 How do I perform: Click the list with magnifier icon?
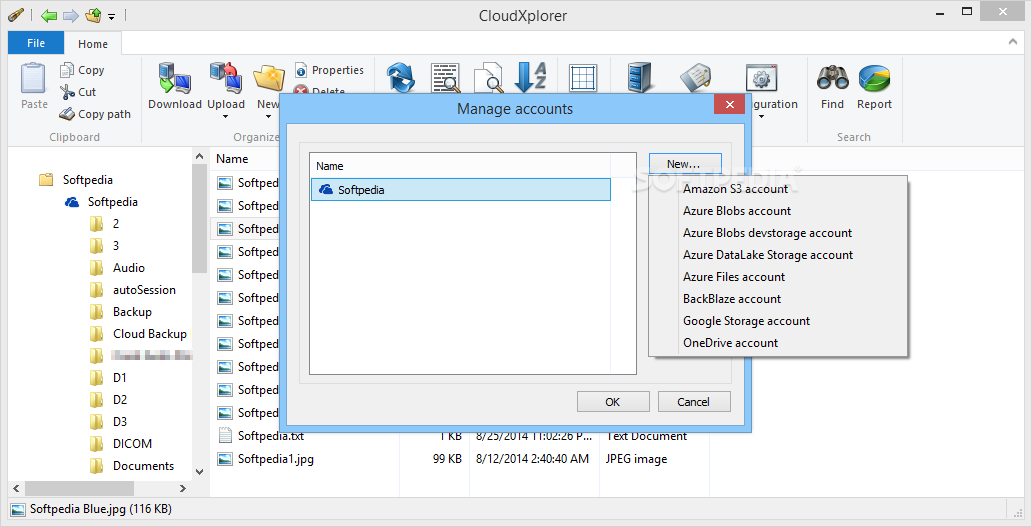[446, 78]
